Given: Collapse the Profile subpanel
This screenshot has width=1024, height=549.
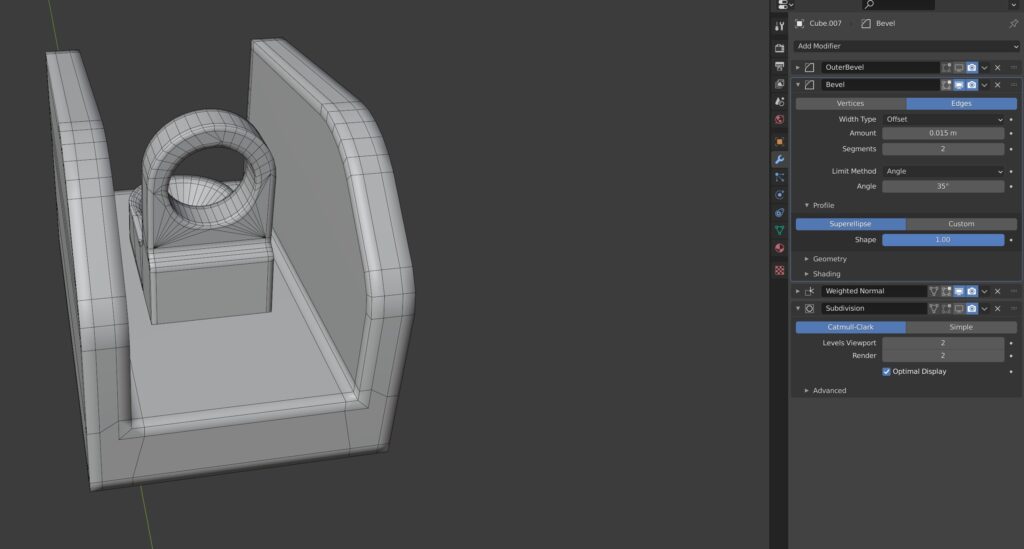Looking at the screenshot, I should [x=807, y=205].
